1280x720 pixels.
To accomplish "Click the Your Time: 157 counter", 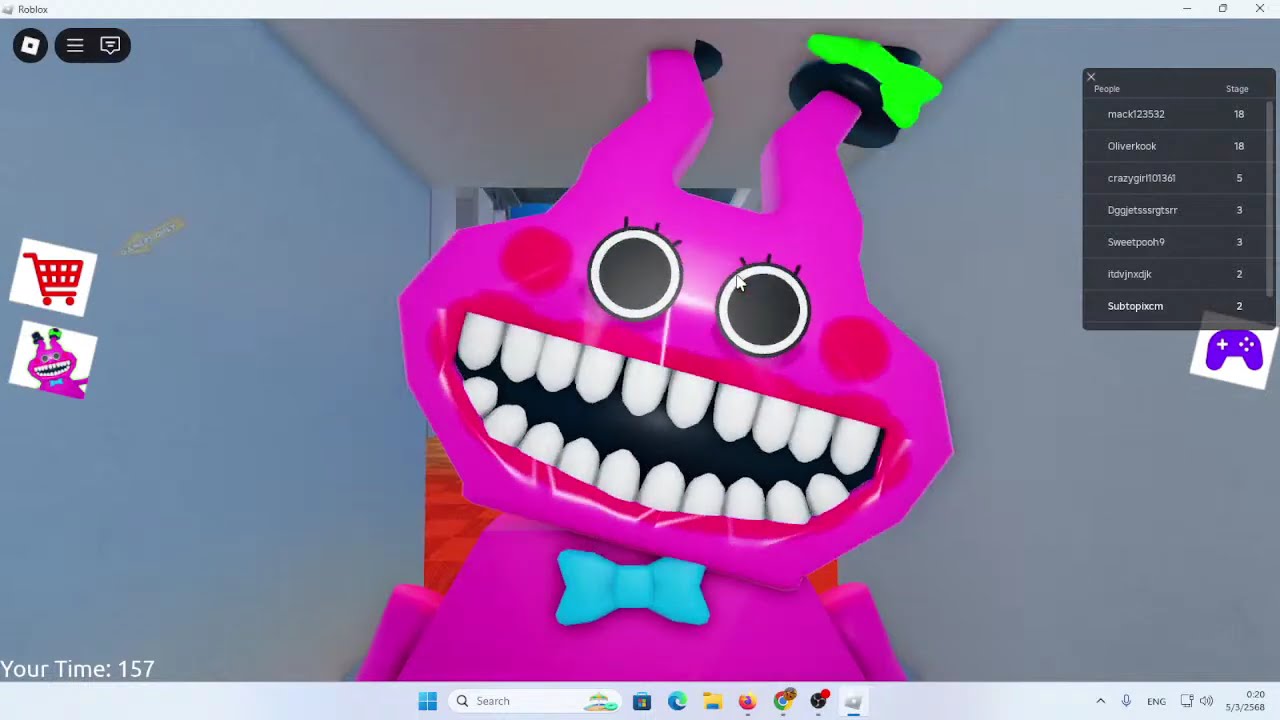I will tap(78, 669).
